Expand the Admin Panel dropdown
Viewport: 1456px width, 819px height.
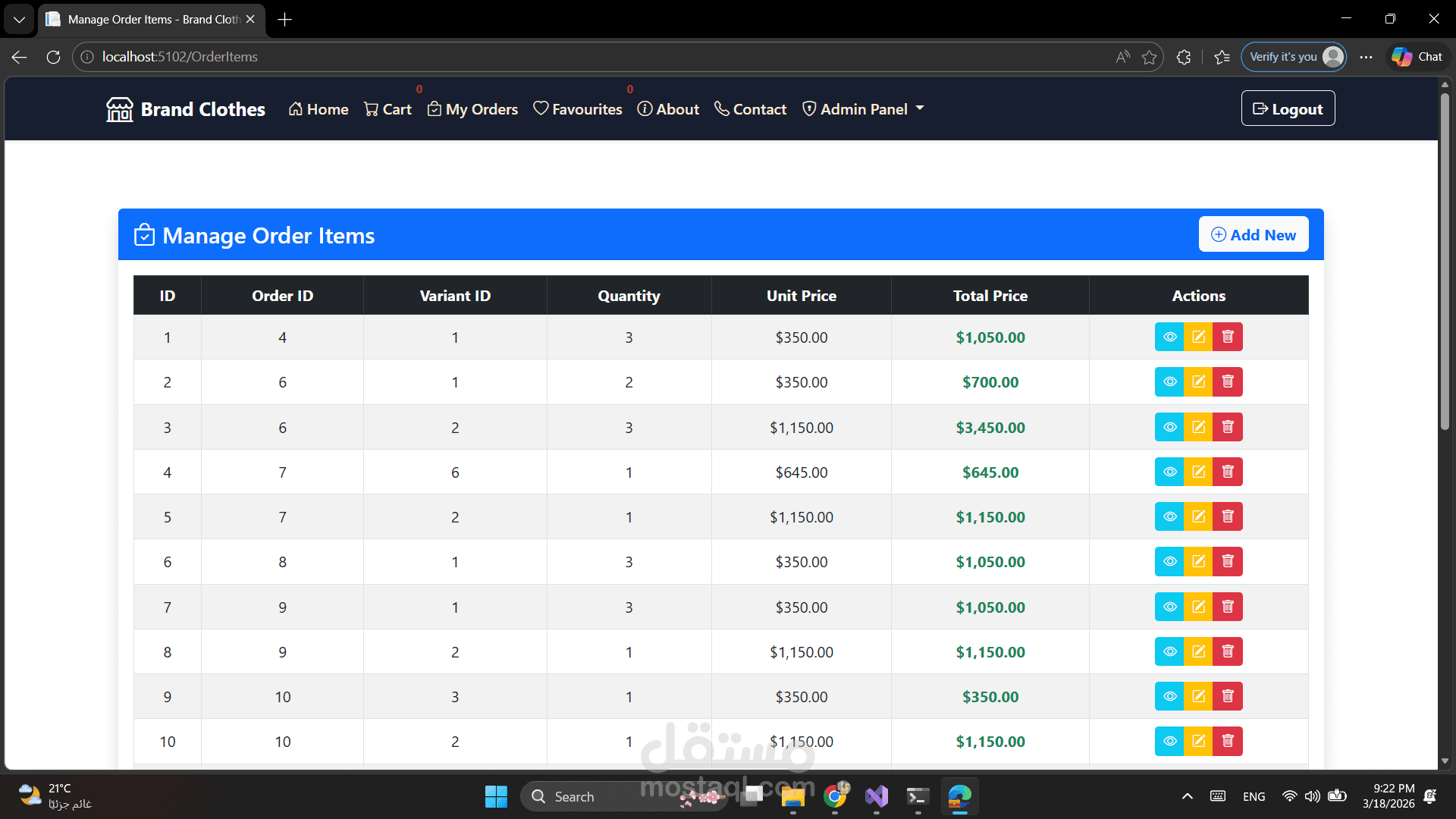click(x=863, y=109)
